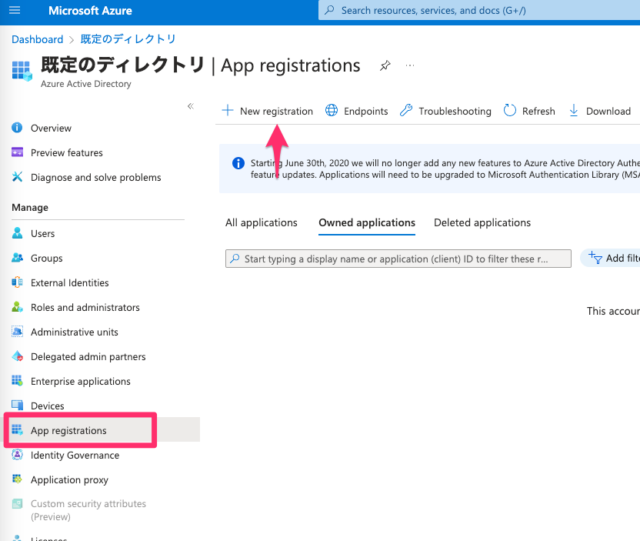The width and height of the screenshot is (640, 541).
Task: Click the Diagnose and solve problems tools icon
Action: 17,177
